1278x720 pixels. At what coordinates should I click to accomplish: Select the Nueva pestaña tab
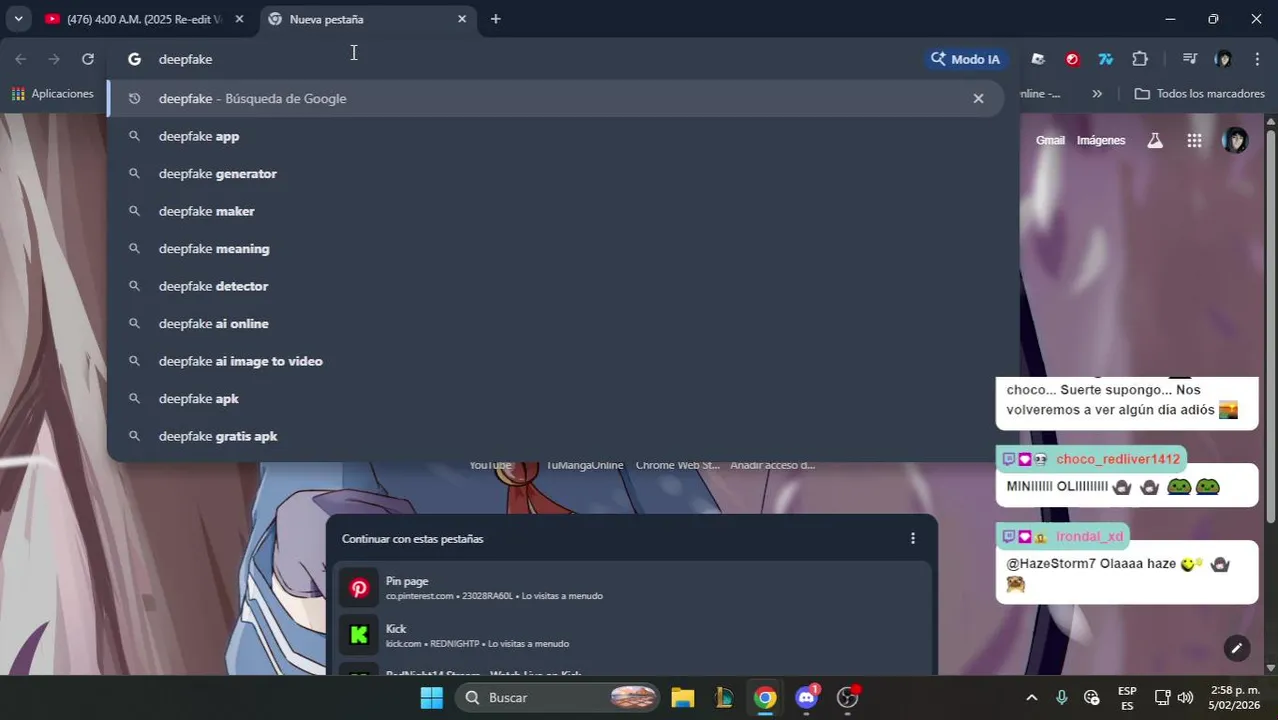click(x=368, y=19)
